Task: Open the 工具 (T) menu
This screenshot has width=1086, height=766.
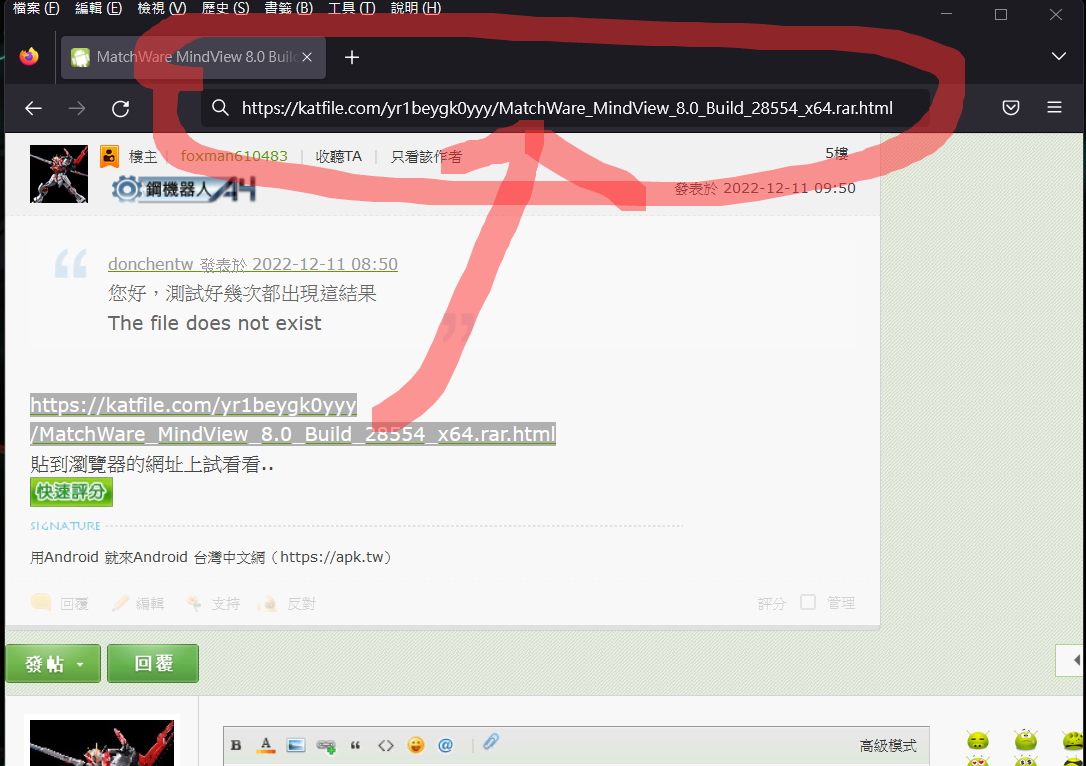Action: coord(352,8)
